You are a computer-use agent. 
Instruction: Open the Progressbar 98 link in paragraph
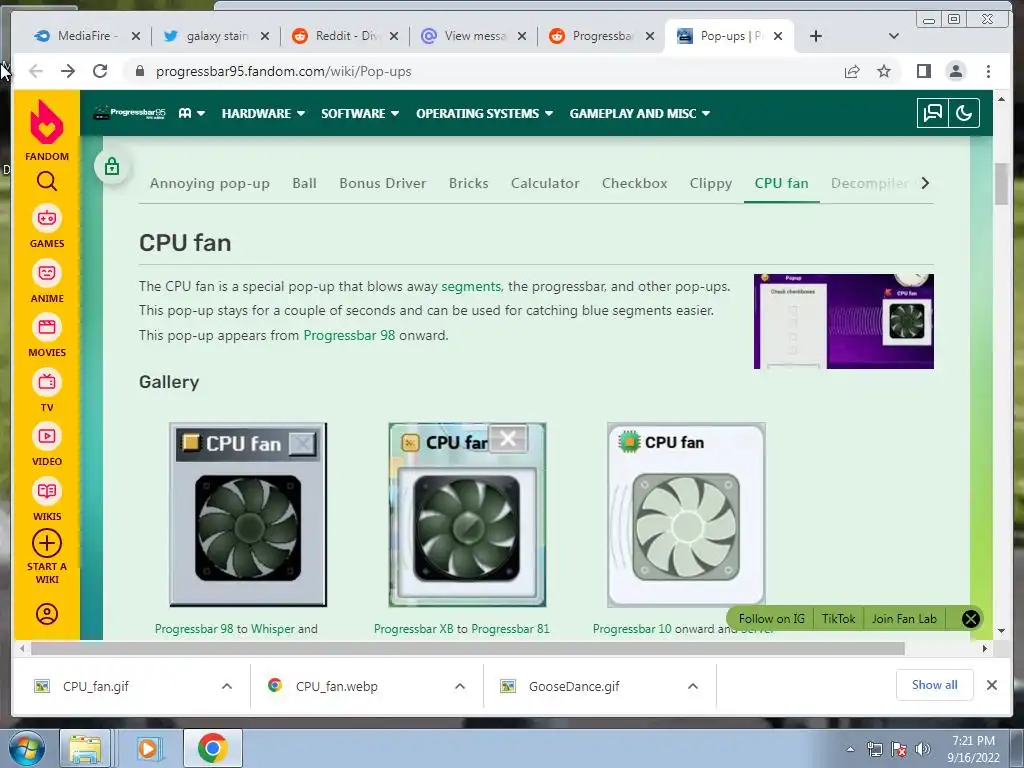[x=349, y=335]
